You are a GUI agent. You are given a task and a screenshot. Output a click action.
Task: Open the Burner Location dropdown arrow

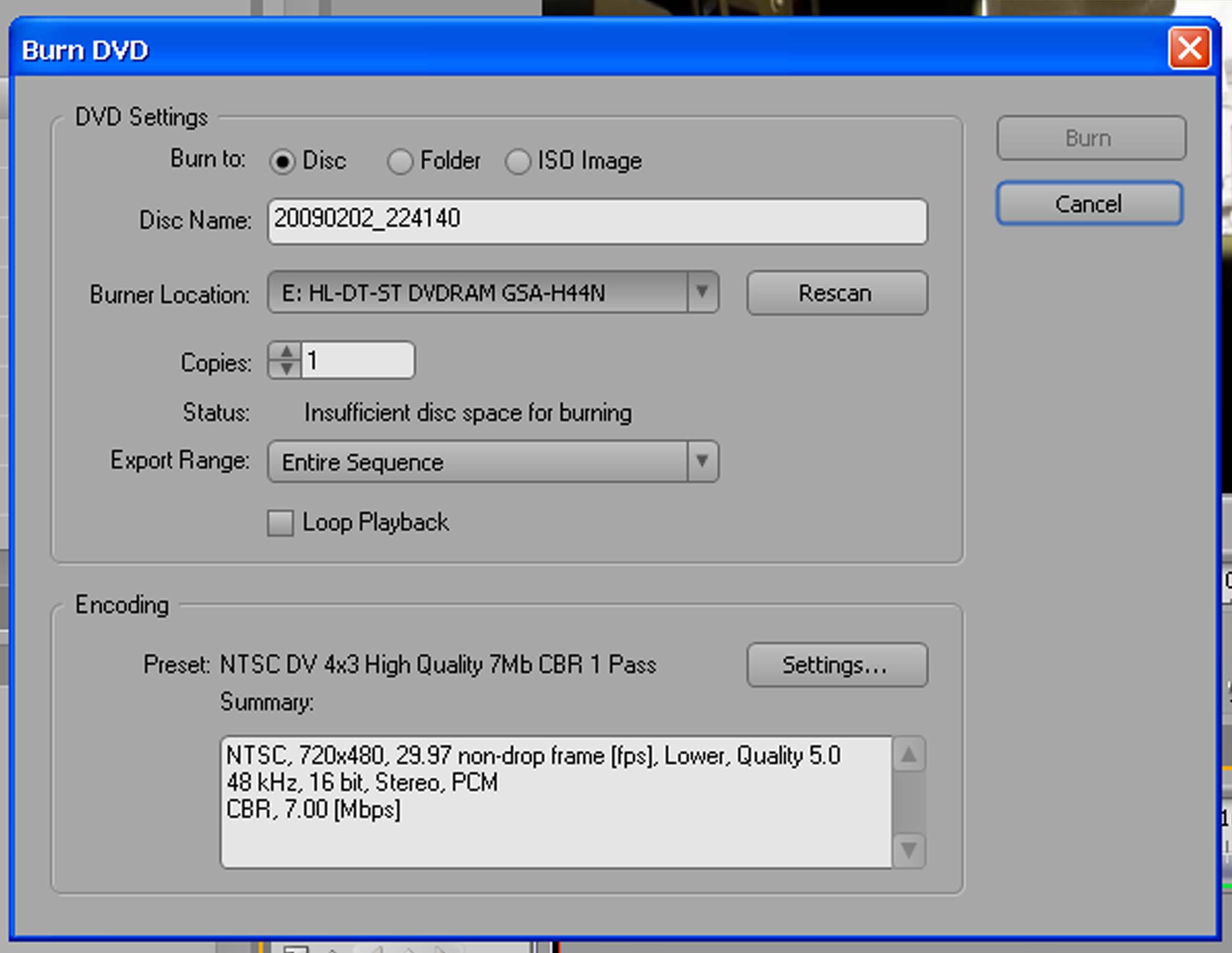pyautogui.click(x=702, y=292)
